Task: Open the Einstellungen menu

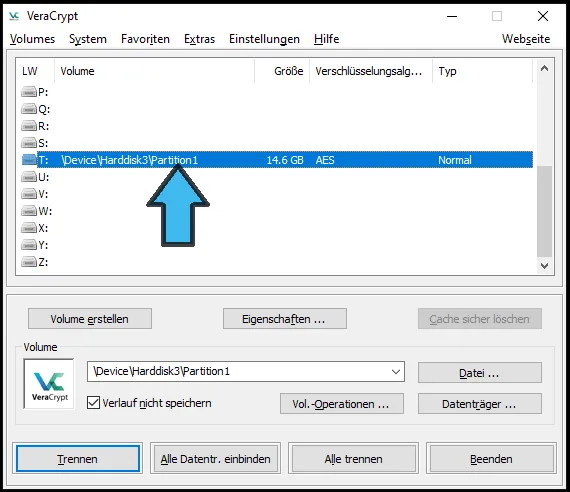Action: [x=264, y=39]
